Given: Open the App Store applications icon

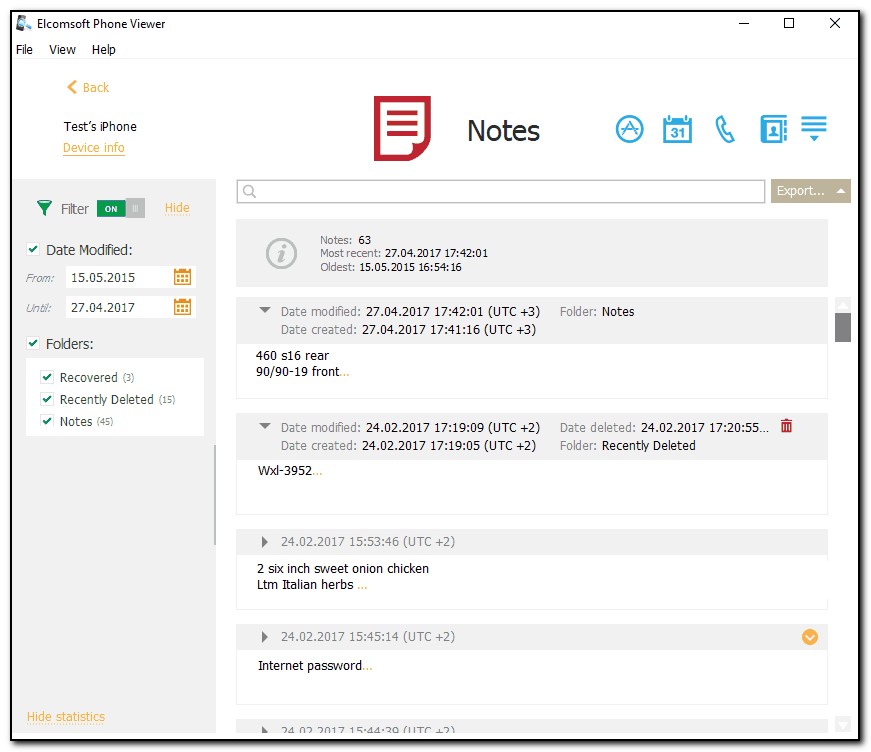Looking at the screenshot, I should pyautogui.click(x=629, y=129).
